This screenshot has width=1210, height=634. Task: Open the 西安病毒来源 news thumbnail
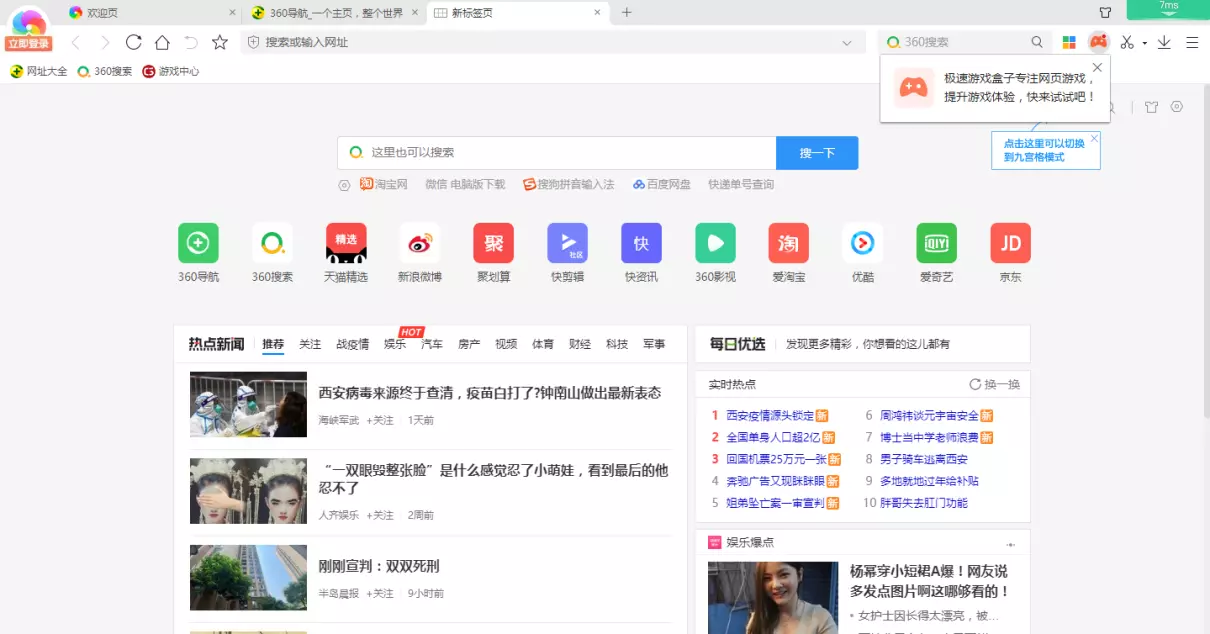[248, 404]
